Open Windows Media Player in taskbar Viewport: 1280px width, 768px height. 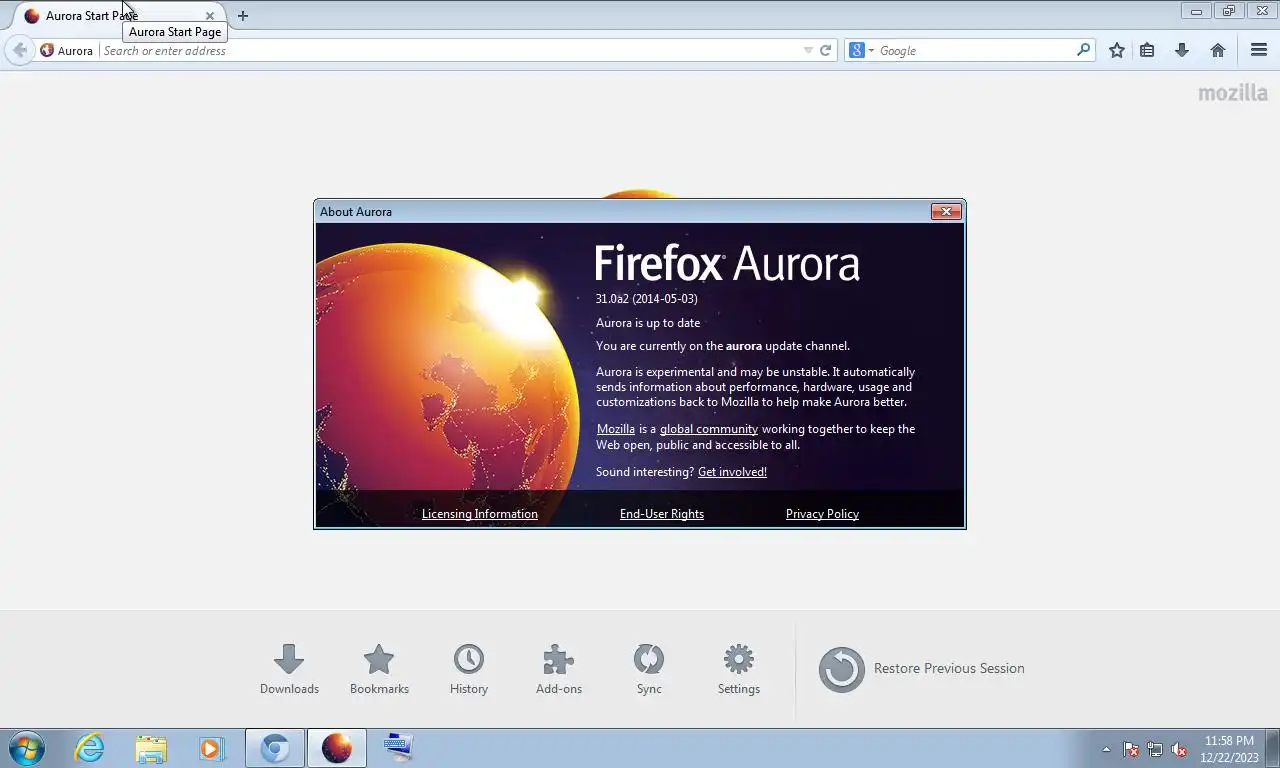tap(212, 748)
